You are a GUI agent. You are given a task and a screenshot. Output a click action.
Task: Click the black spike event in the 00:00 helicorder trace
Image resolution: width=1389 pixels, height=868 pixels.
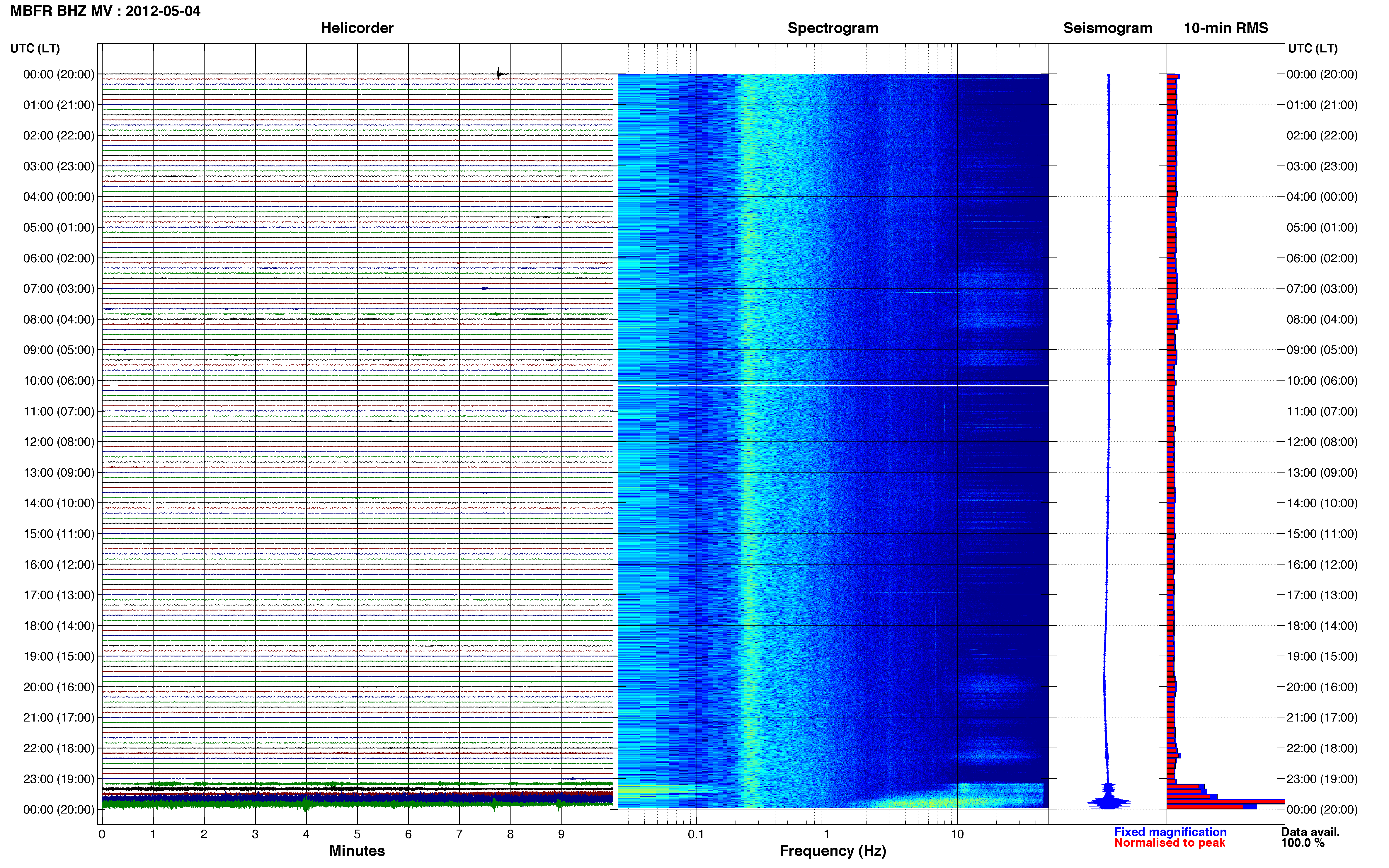(x=499, y=74)
